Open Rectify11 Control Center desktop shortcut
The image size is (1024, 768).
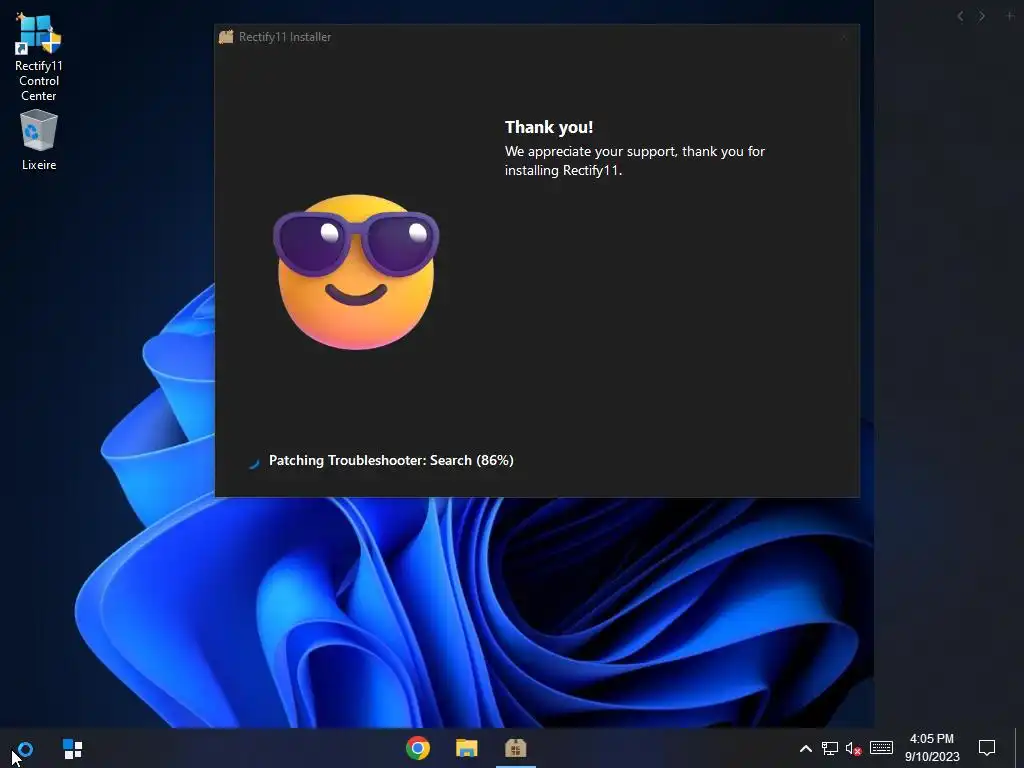tap(39, 57)
